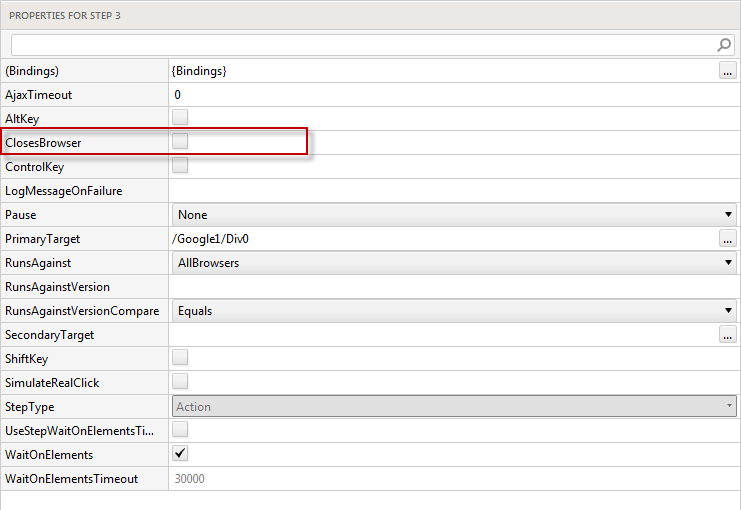Click the search magnifier icon
741x510 pixels.
point(724,45)
